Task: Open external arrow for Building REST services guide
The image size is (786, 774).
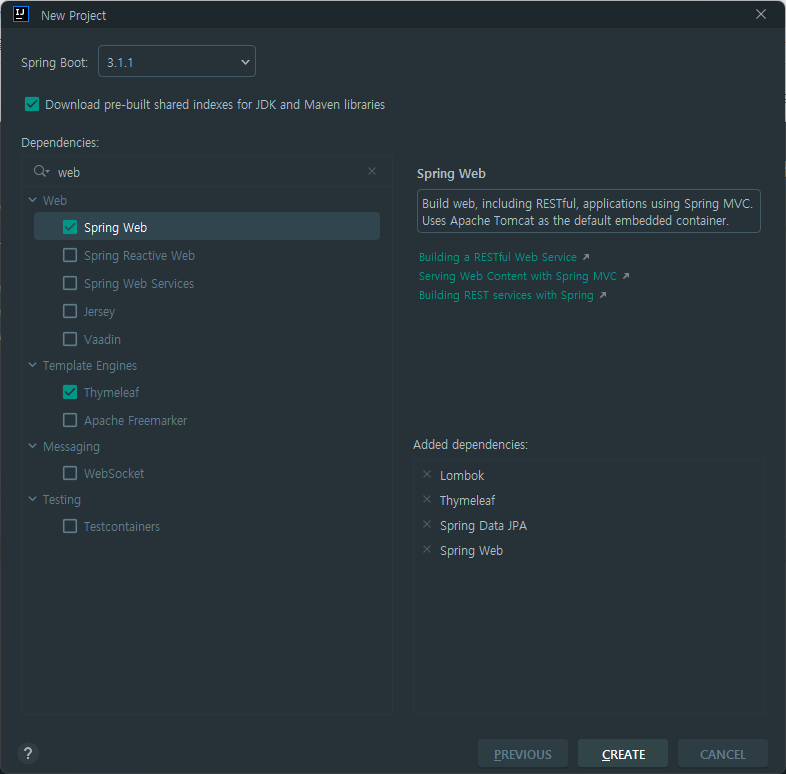Action: (603, 295)
